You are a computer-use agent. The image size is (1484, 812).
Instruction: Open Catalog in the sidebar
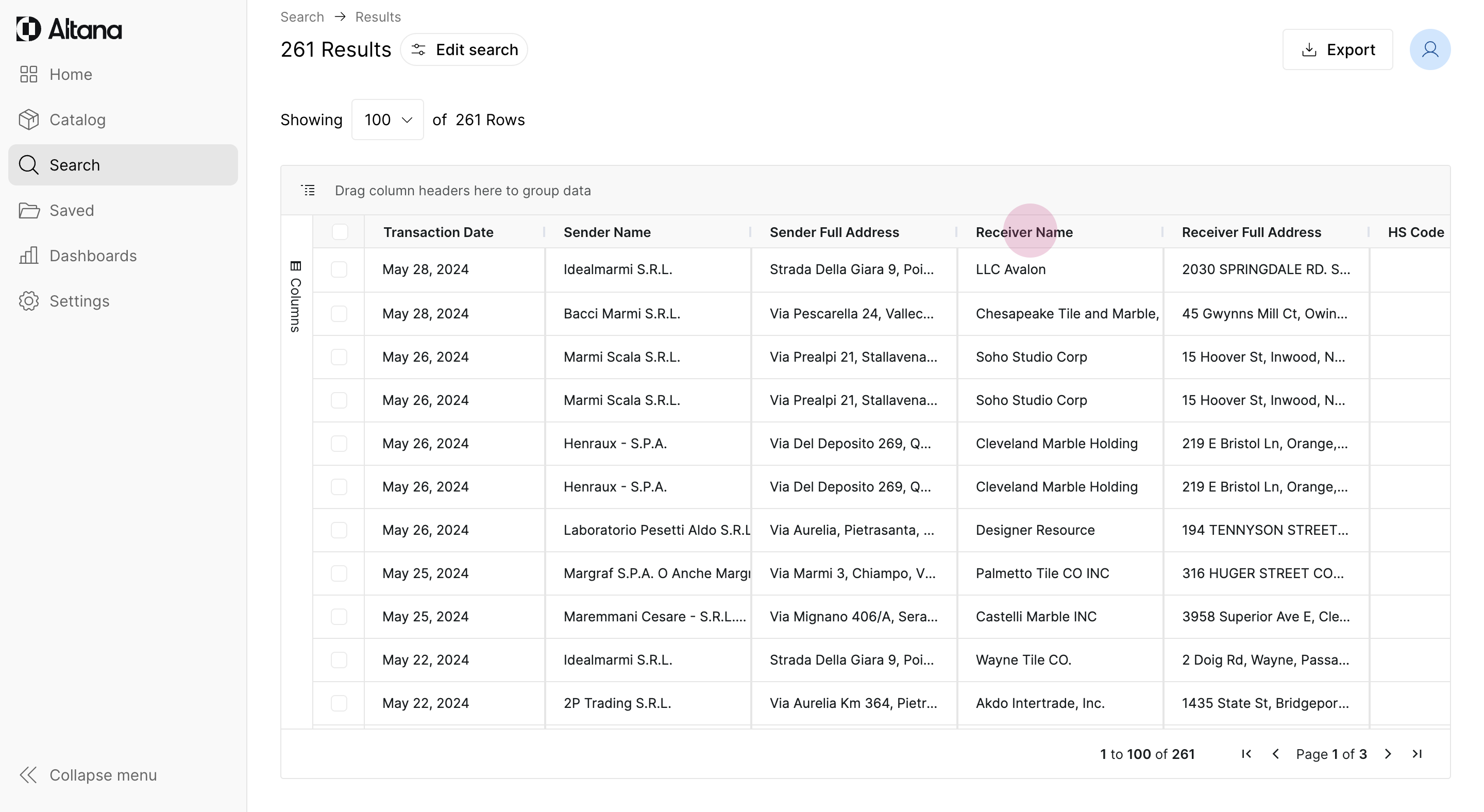(77, 120)
